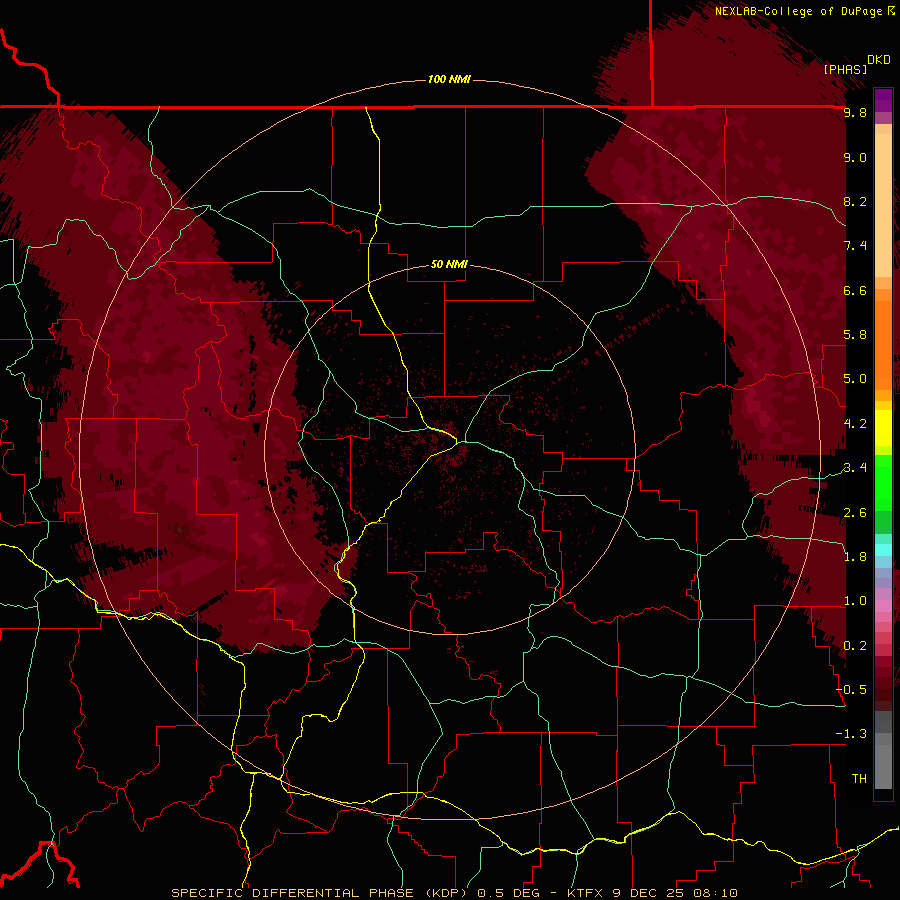The width and height of the screenshot is (900, 900).
Task: Click the NEXLAB-College of DuPage watermark text
Action: click(804, 11)
